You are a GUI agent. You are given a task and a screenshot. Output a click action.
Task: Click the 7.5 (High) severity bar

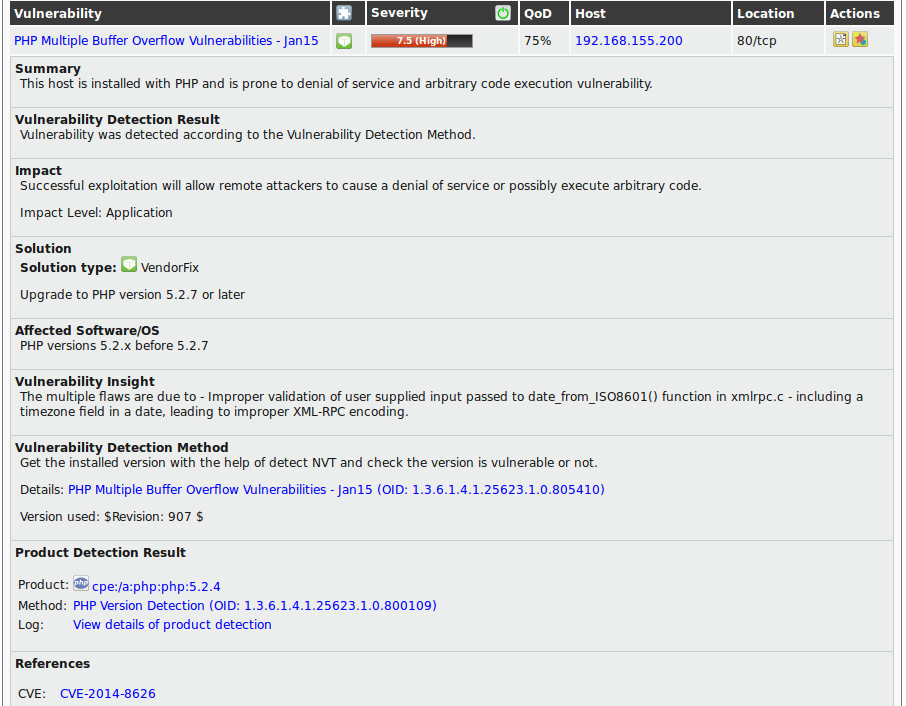[x=422, y=40]
